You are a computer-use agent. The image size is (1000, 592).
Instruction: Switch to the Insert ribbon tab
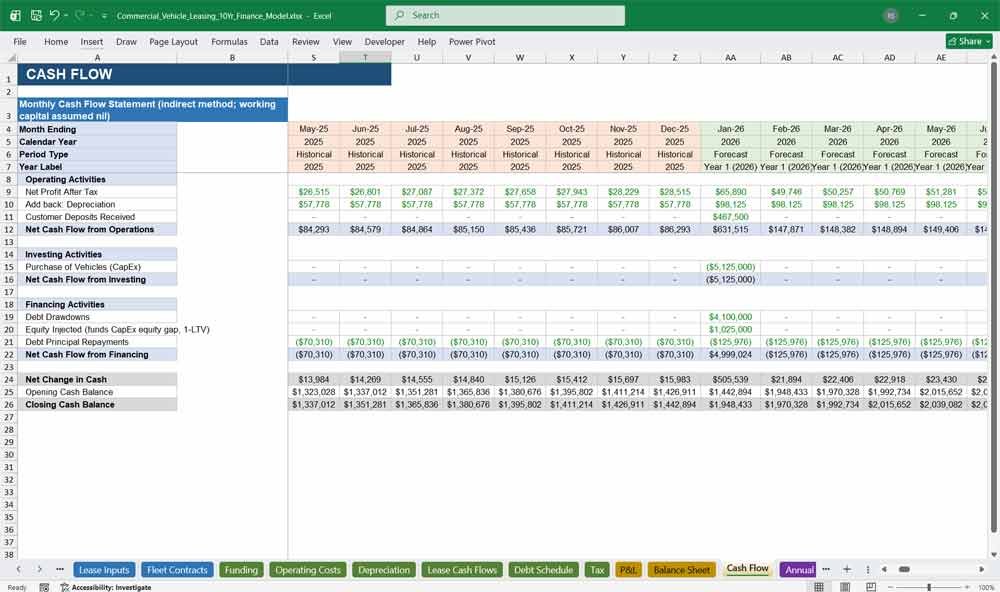point(92,41)
